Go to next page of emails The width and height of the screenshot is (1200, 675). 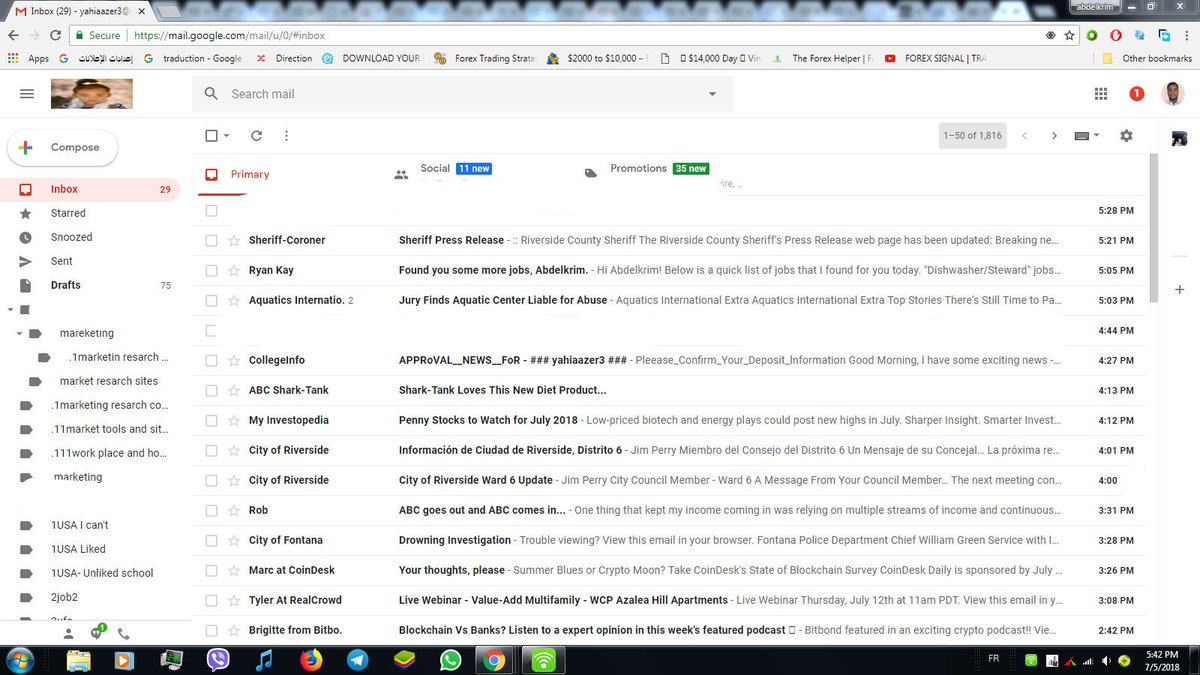(x=1054, y=136)
